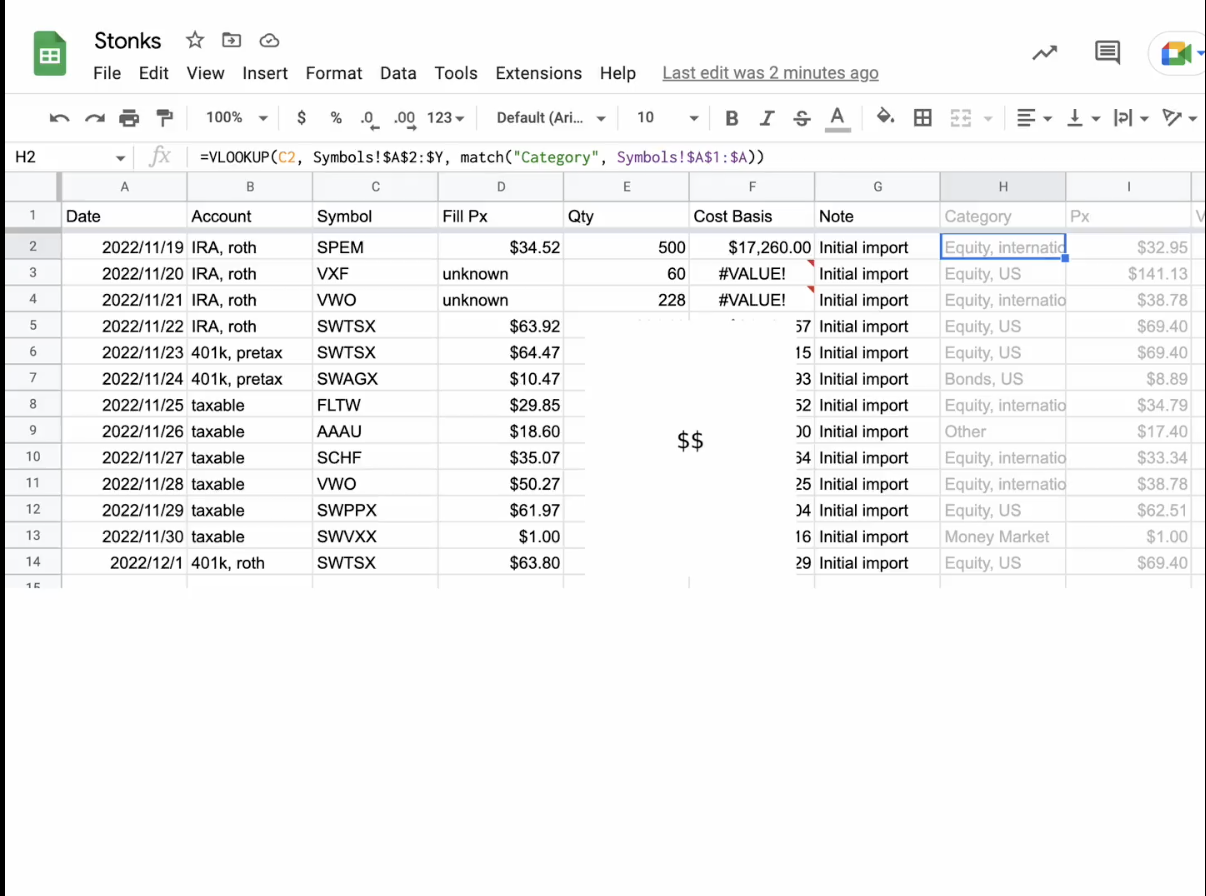Select column H header

pos(1002,187)
